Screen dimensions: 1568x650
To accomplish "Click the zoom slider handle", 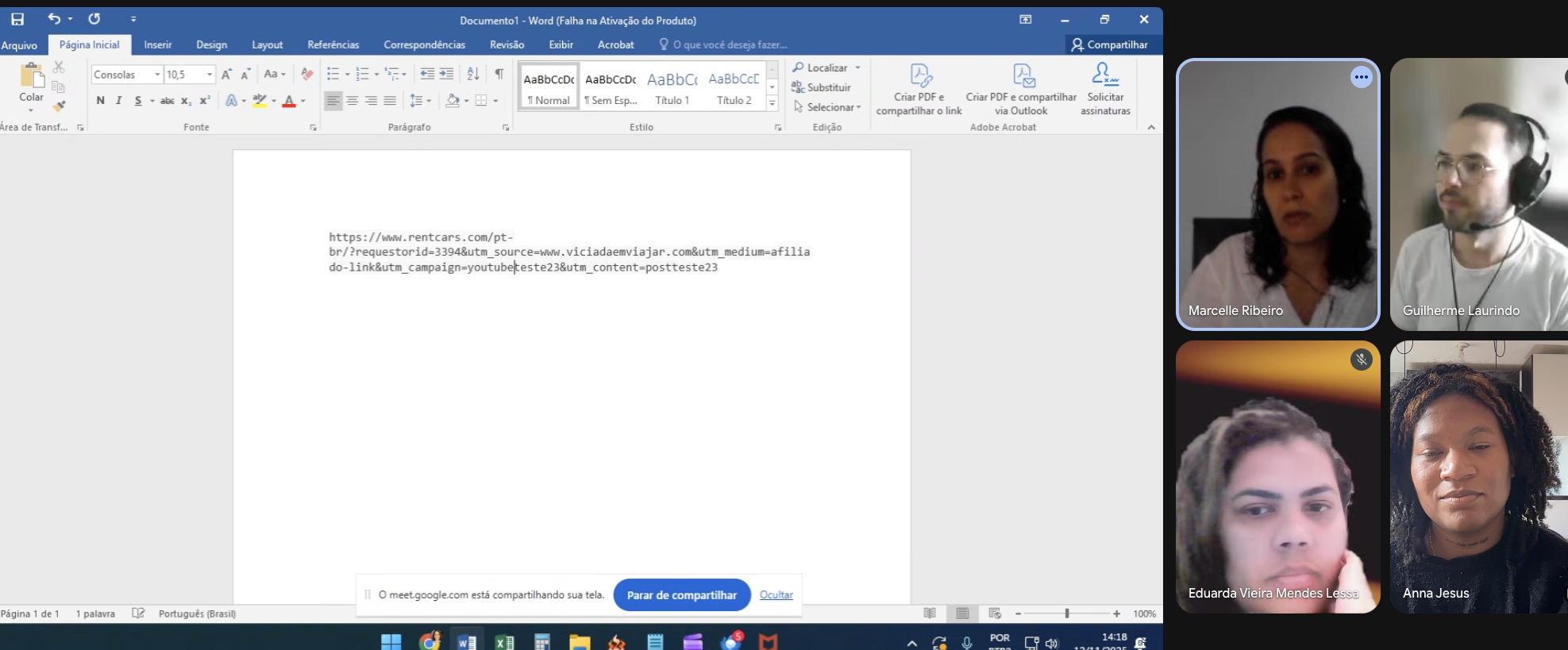I will (1066, 613).
